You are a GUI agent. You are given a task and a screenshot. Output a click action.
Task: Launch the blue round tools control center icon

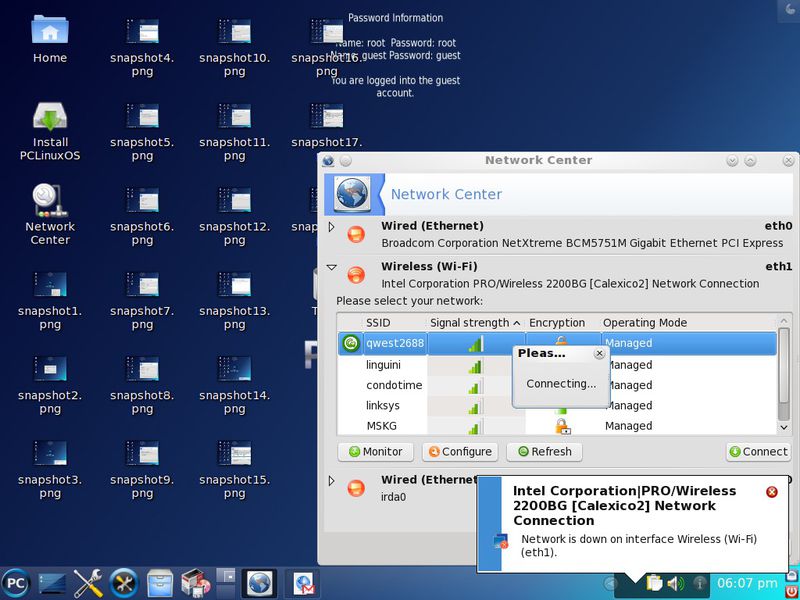(123, 583)
